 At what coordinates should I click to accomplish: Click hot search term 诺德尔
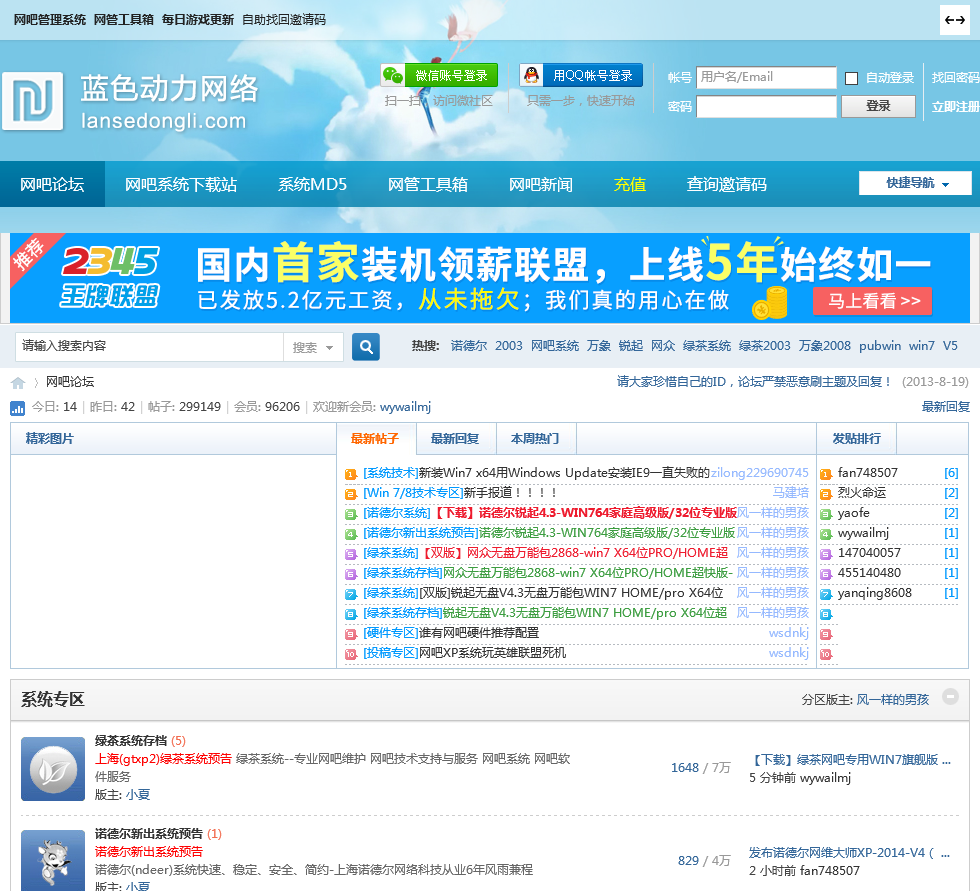[469, 346]
